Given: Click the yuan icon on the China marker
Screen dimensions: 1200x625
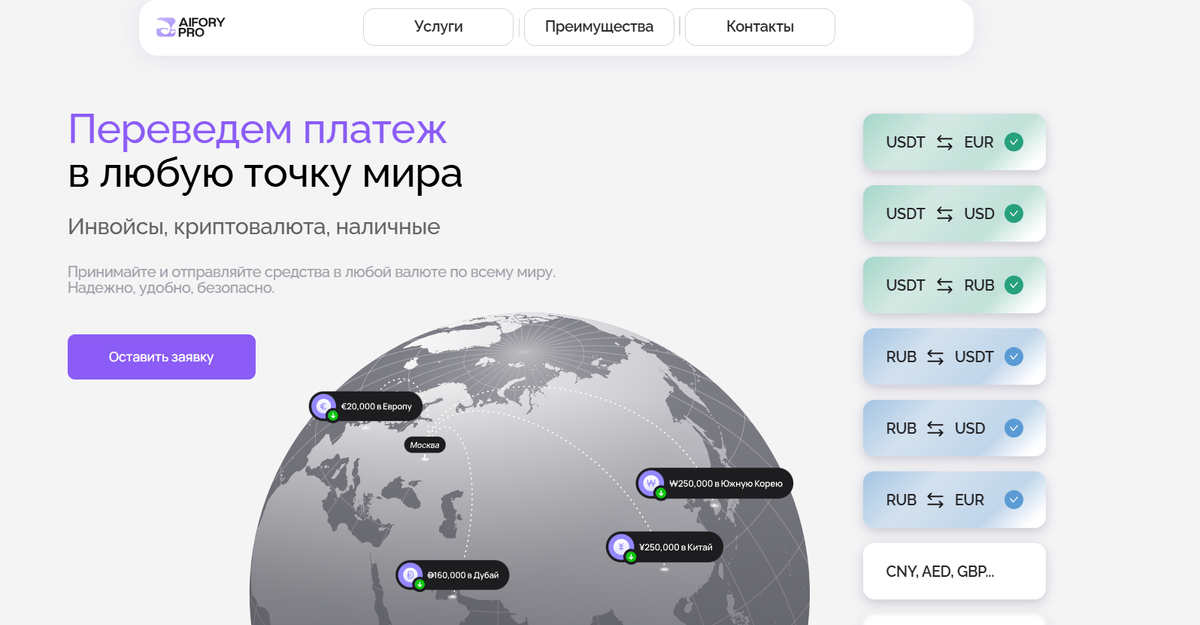Looking at the screenshot, I should coord(619,547).
